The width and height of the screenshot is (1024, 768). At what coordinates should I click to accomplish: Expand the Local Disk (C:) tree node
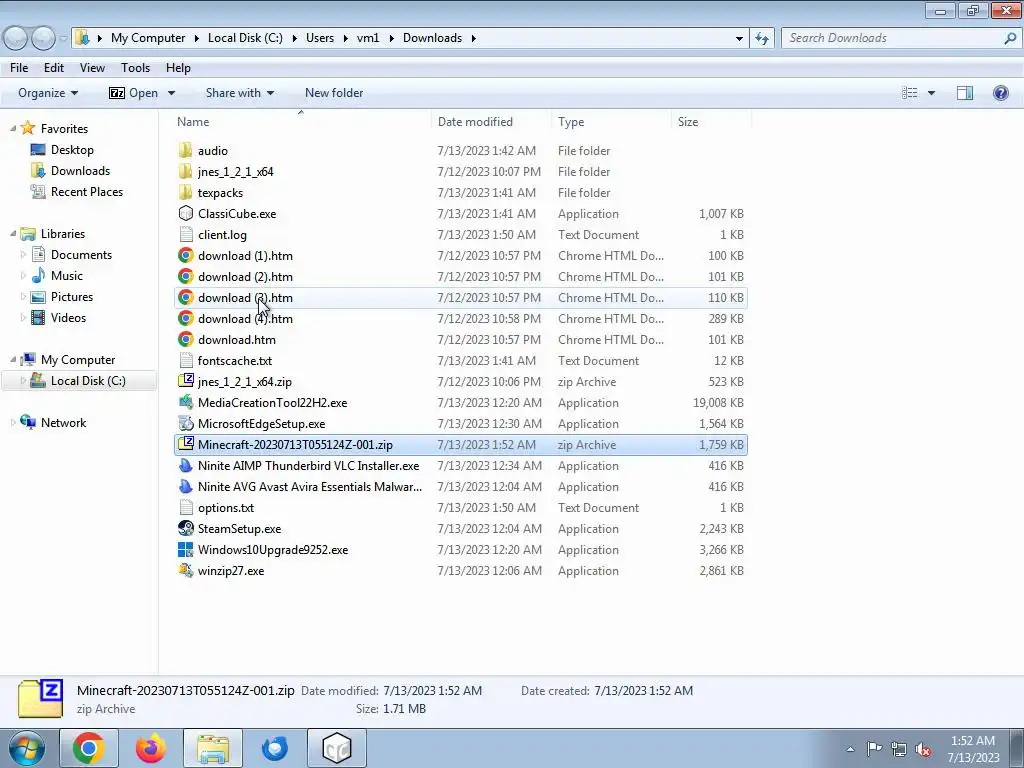click(24, 381)
